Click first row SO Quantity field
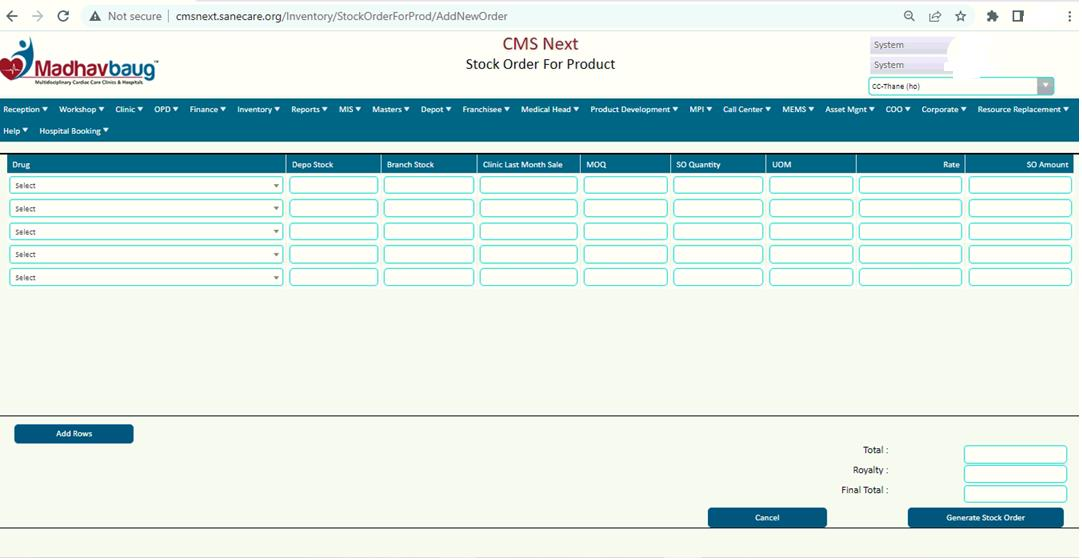Image resolution: width=1082 pixels, height=560 pixels. (x=718, y=185)
